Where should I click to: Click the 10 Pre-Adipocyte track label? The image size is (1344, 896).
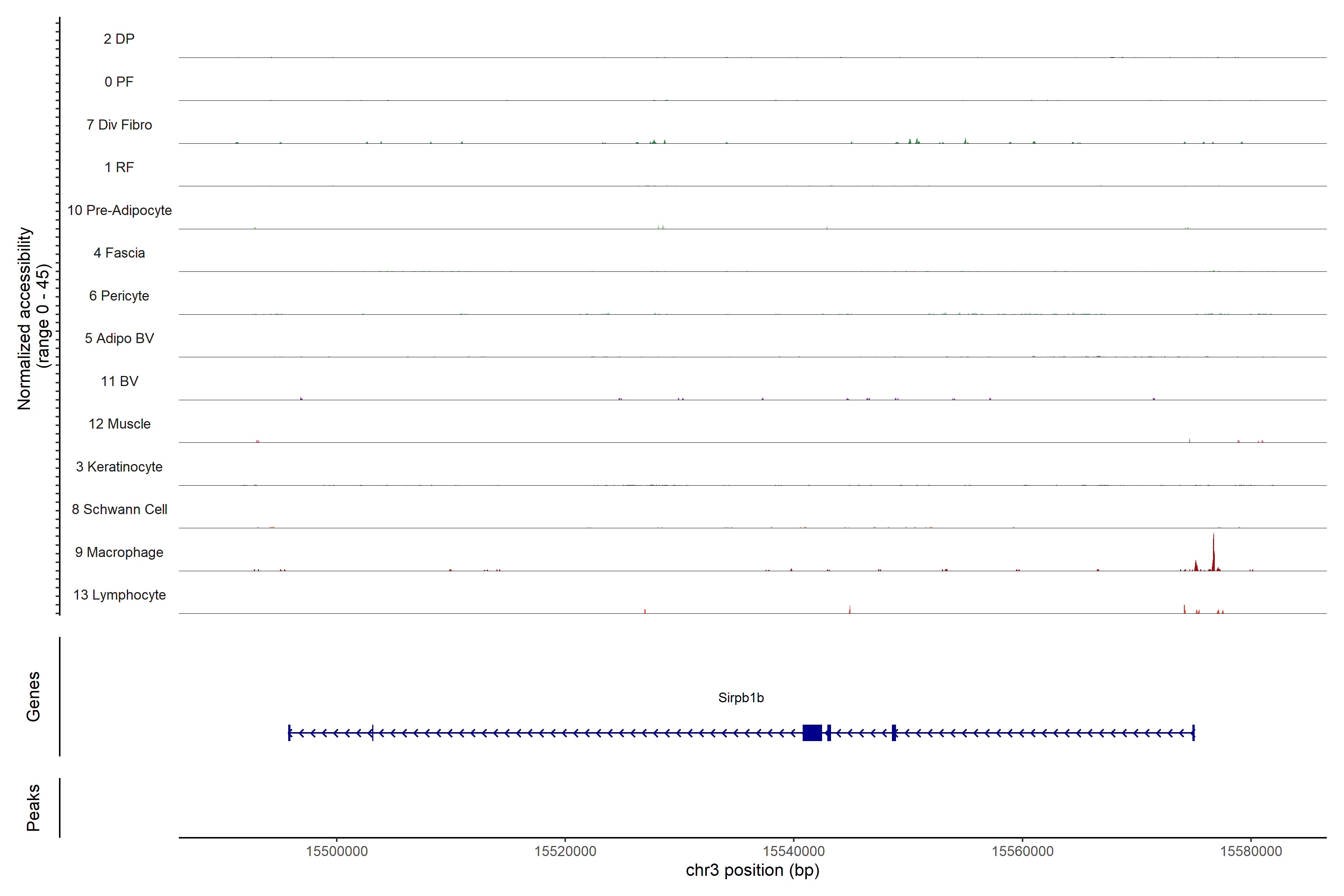click(119, 210)
